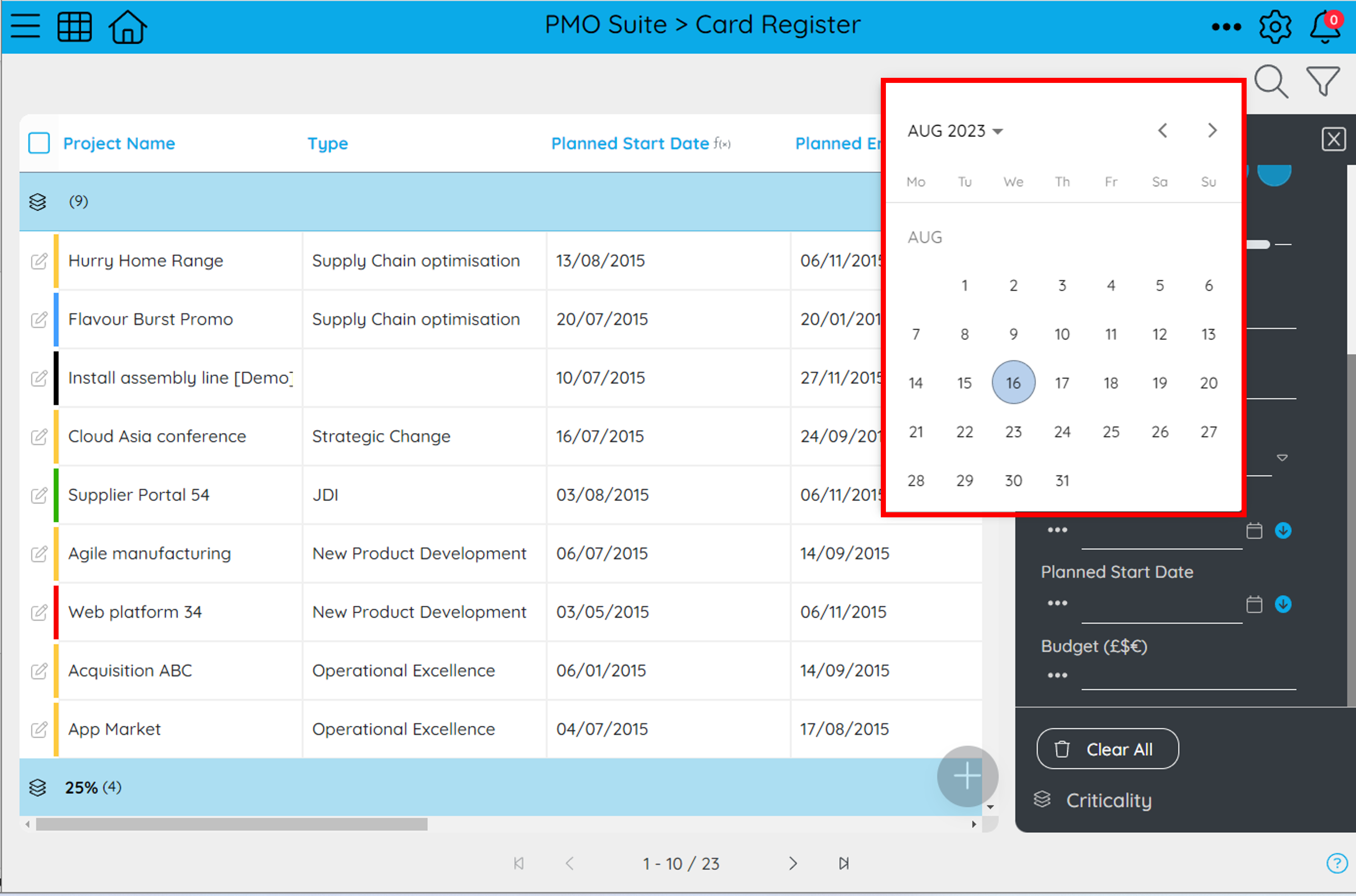
Task: Open settings gear icon
Action: [x=1275, y=26]
